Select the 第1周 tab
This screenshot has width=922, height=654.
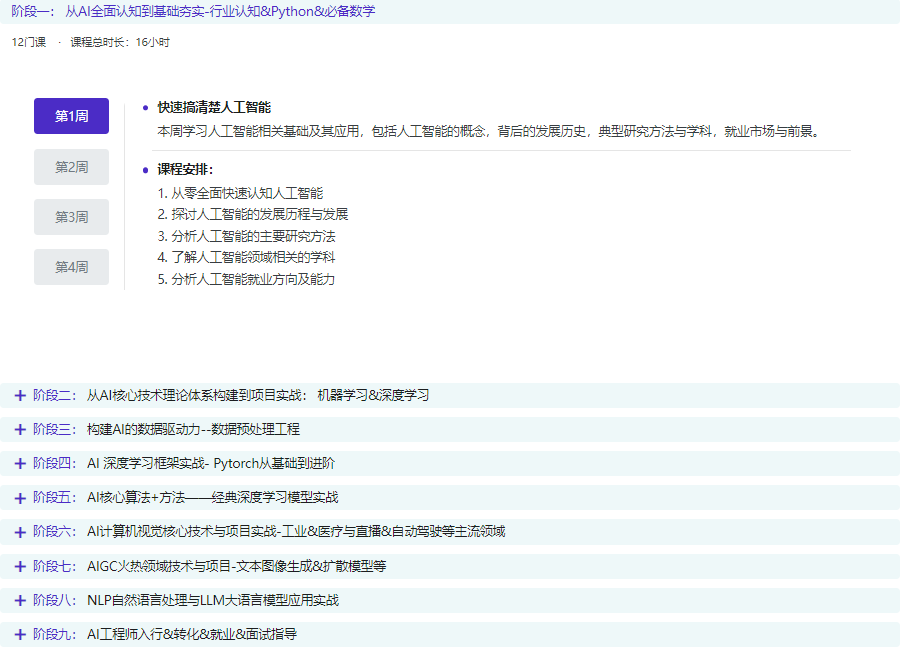[x=71, y=117]
